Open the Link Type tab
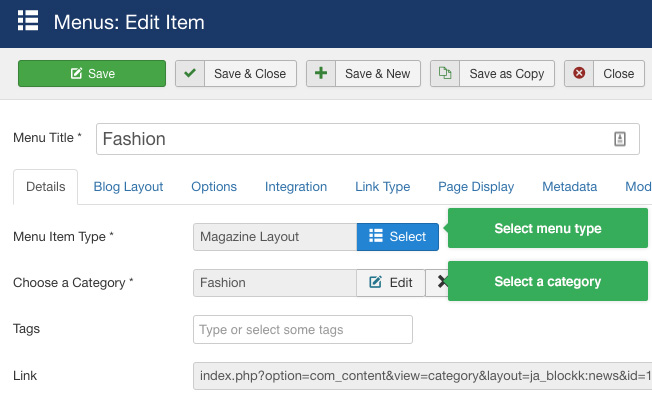The height and width of the screenshot is (403, 652). tap(383, 187)
